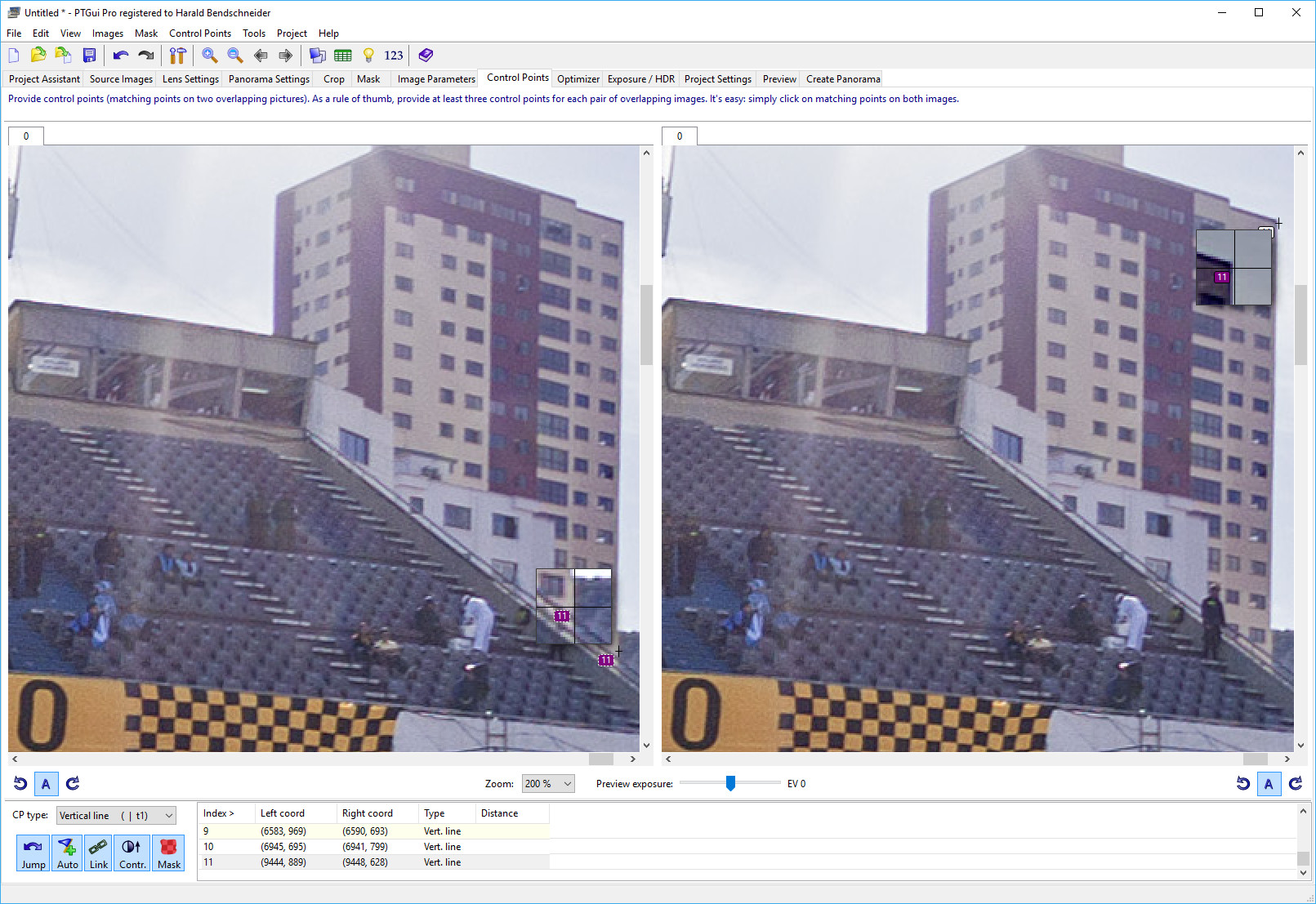Open the purple help book icon
This screenshot has height=904, width=1316.
click(426, 56)
